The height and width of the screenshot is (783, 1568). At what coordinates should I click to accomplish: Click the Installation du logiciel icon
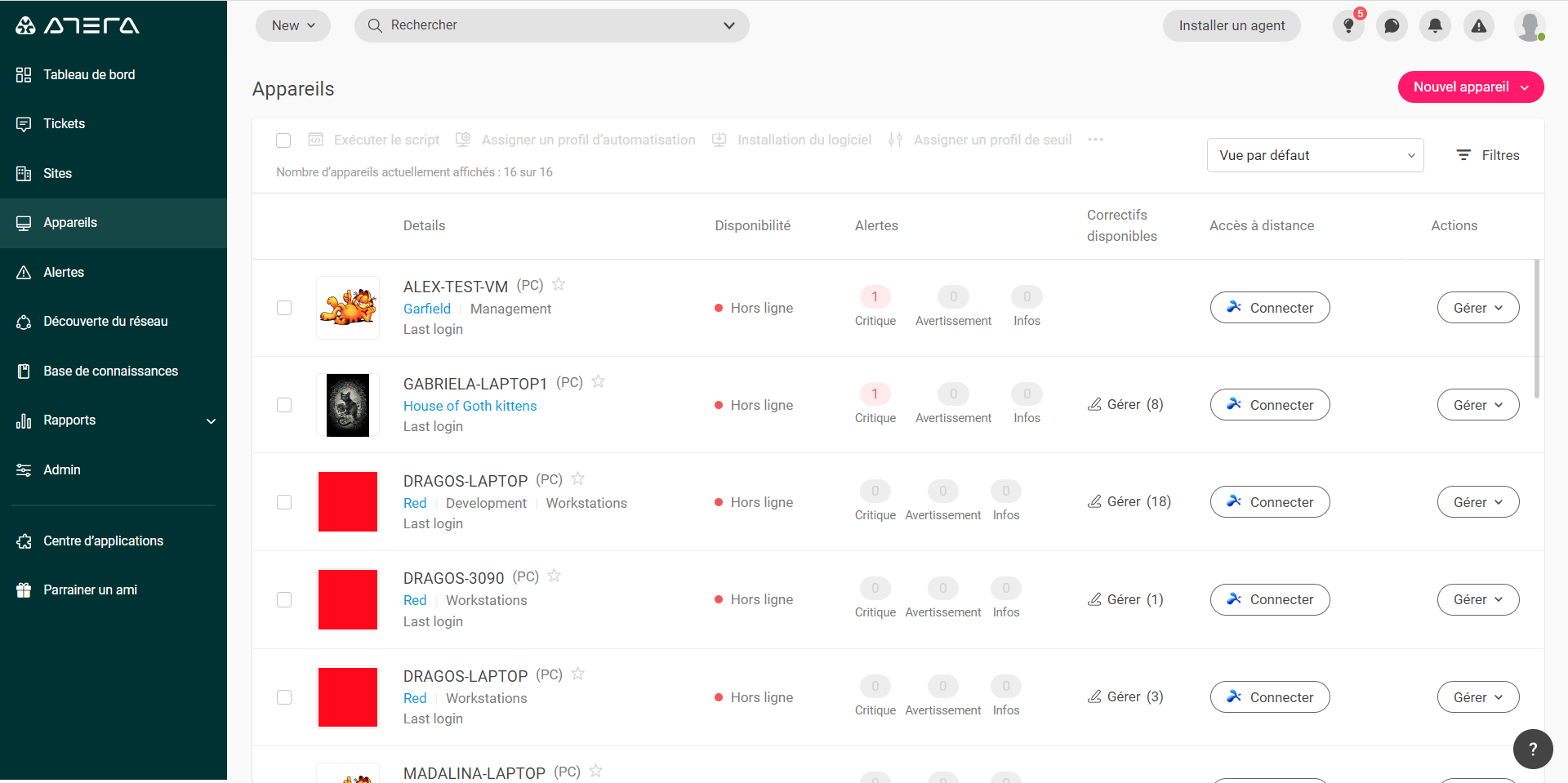point(719,140)
